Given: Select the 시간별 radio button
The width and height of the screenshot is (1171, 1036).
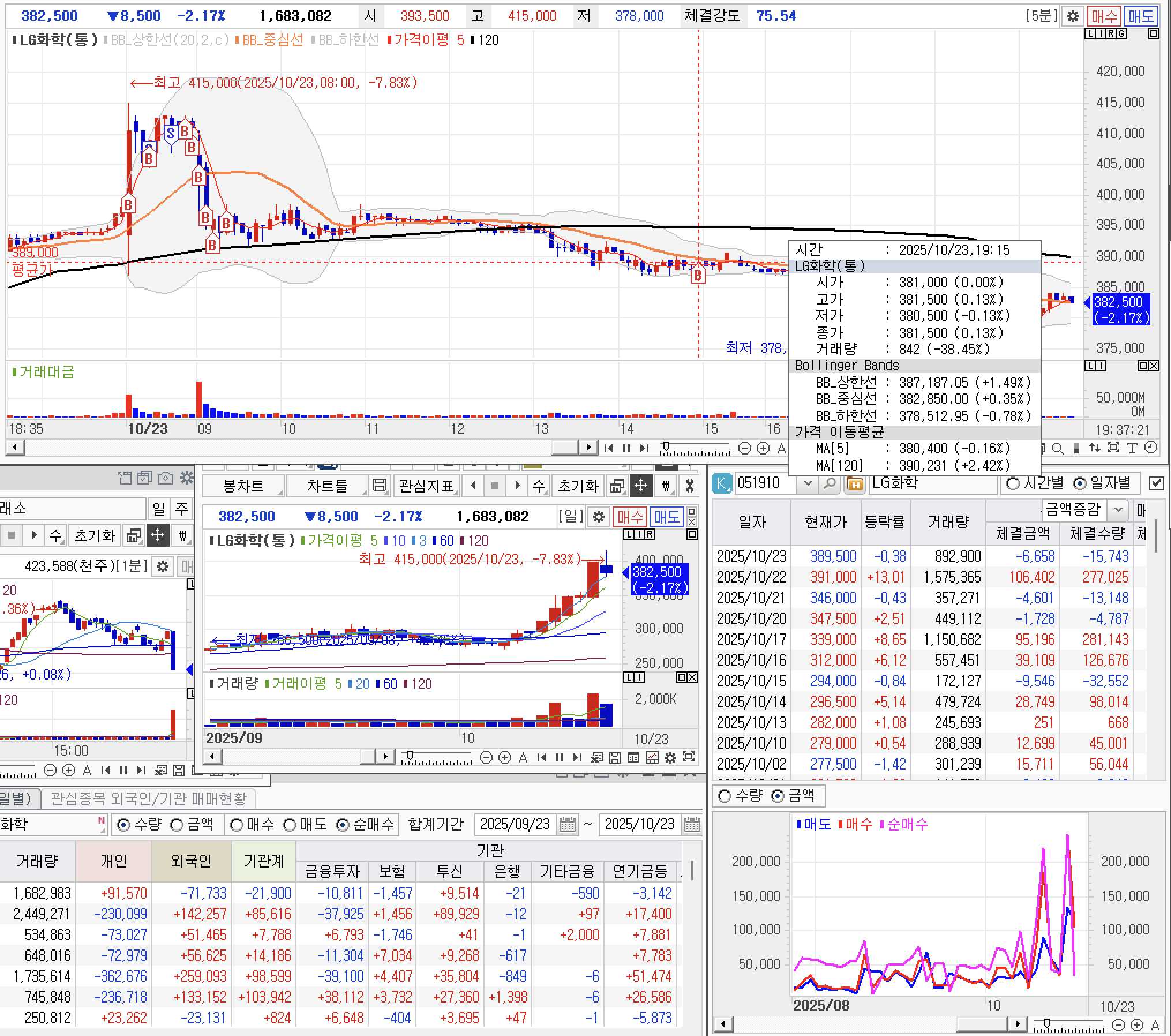Looking at the screenshot, I should tap(1013, 483).
